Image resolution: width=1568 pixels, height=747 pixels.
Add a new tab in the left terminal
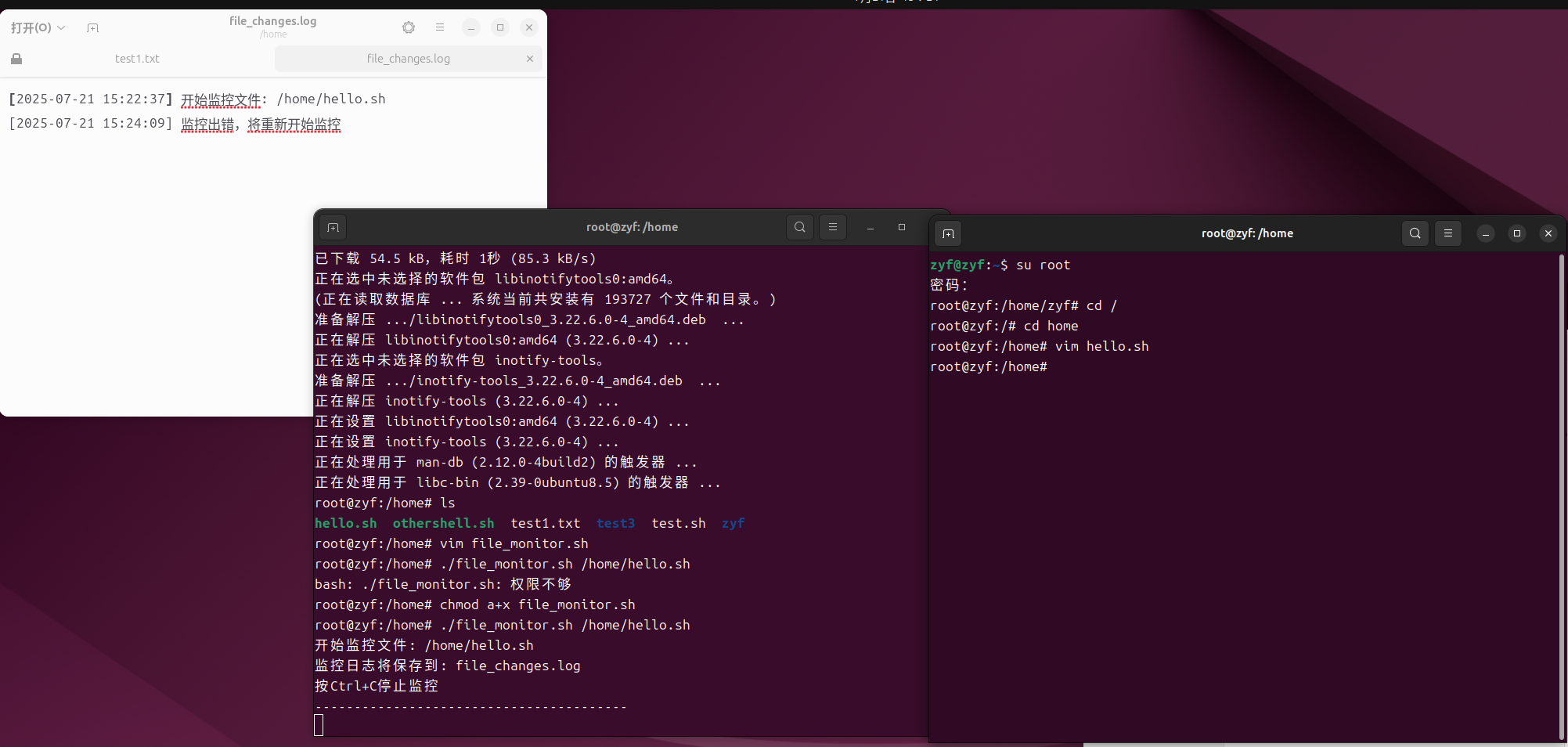coord(333,228)
